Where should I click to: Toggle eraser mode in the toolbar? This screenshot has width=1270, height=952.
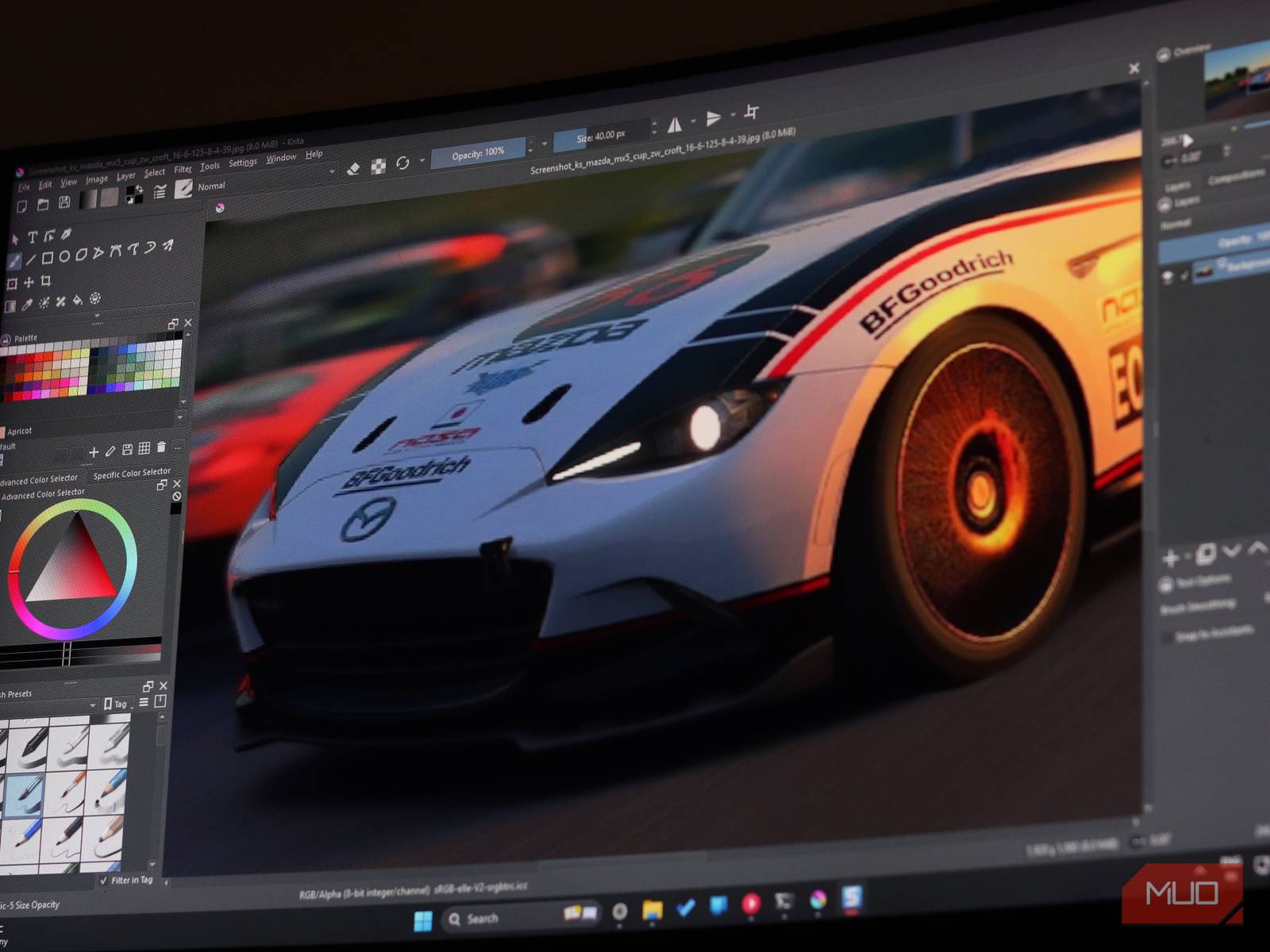coord(352,168)
